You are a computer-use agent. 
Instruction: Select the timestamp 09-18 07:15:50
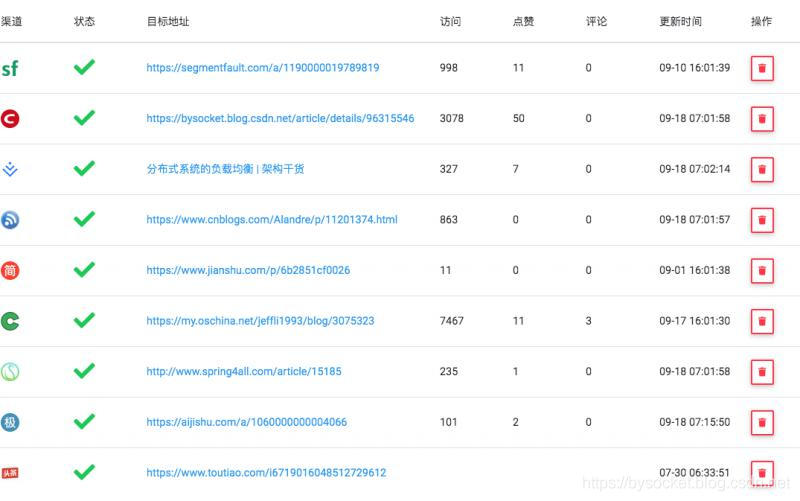694,422
